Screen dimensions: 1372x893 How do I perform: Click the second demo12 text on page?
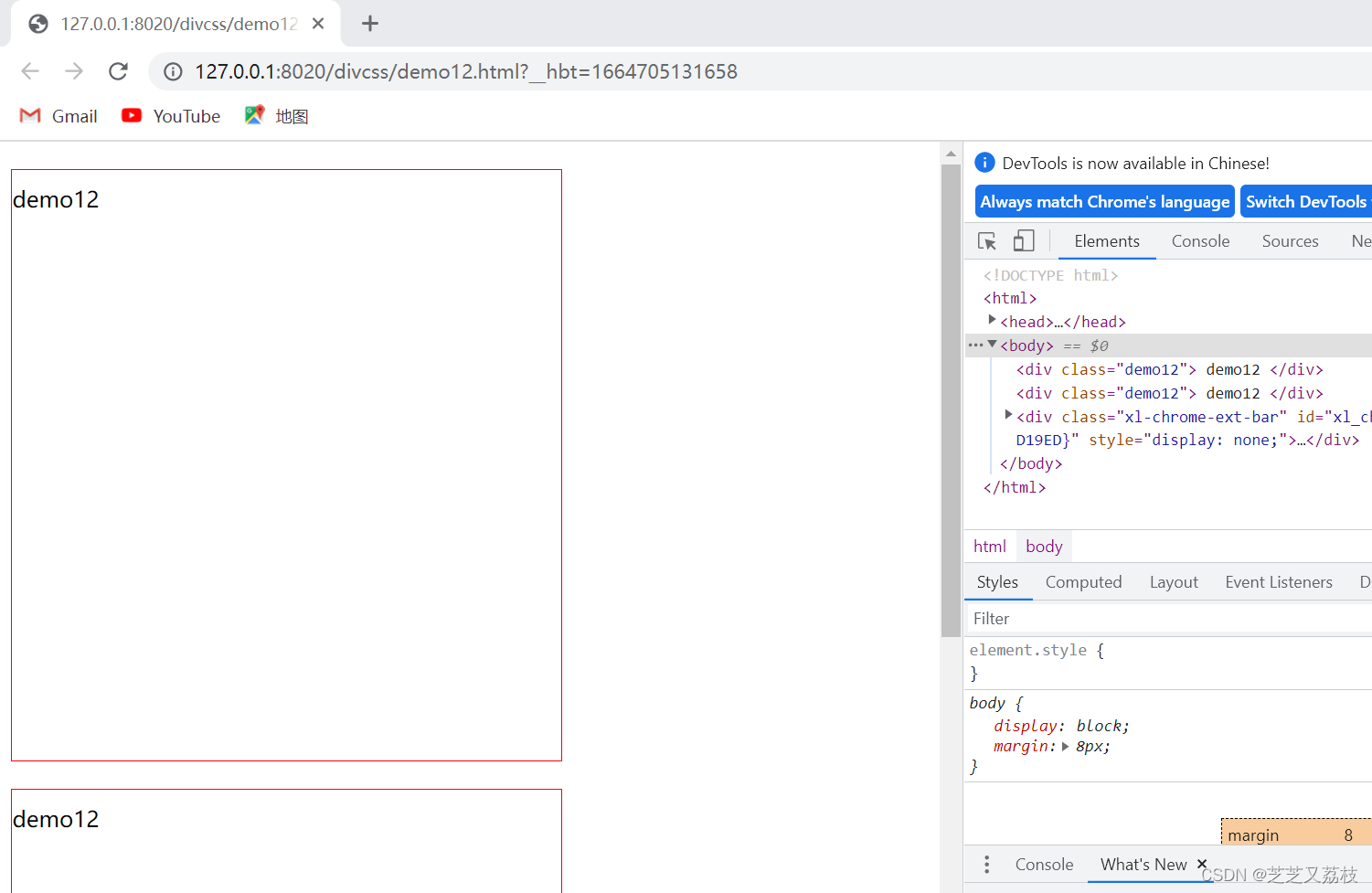(x=56, y=819)
